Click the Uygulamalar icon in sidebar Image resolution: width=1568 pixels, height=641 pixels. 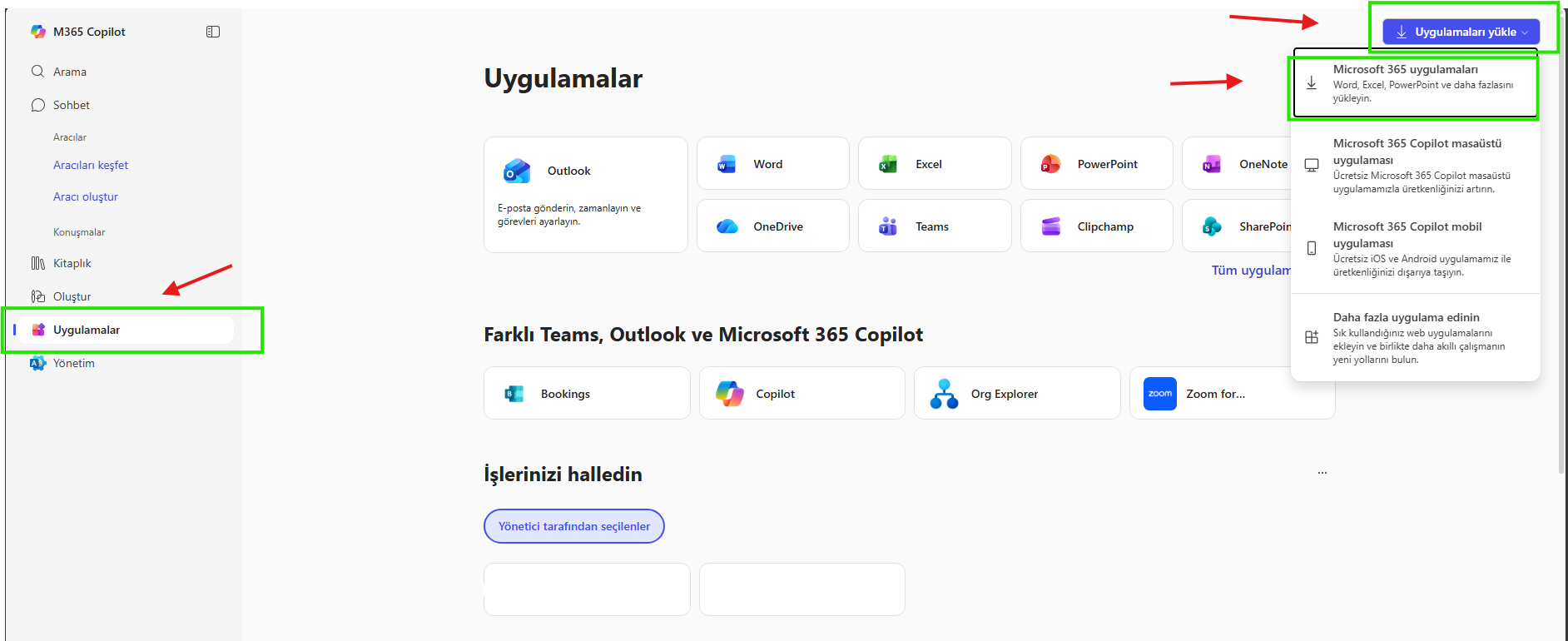pos(37,330)
